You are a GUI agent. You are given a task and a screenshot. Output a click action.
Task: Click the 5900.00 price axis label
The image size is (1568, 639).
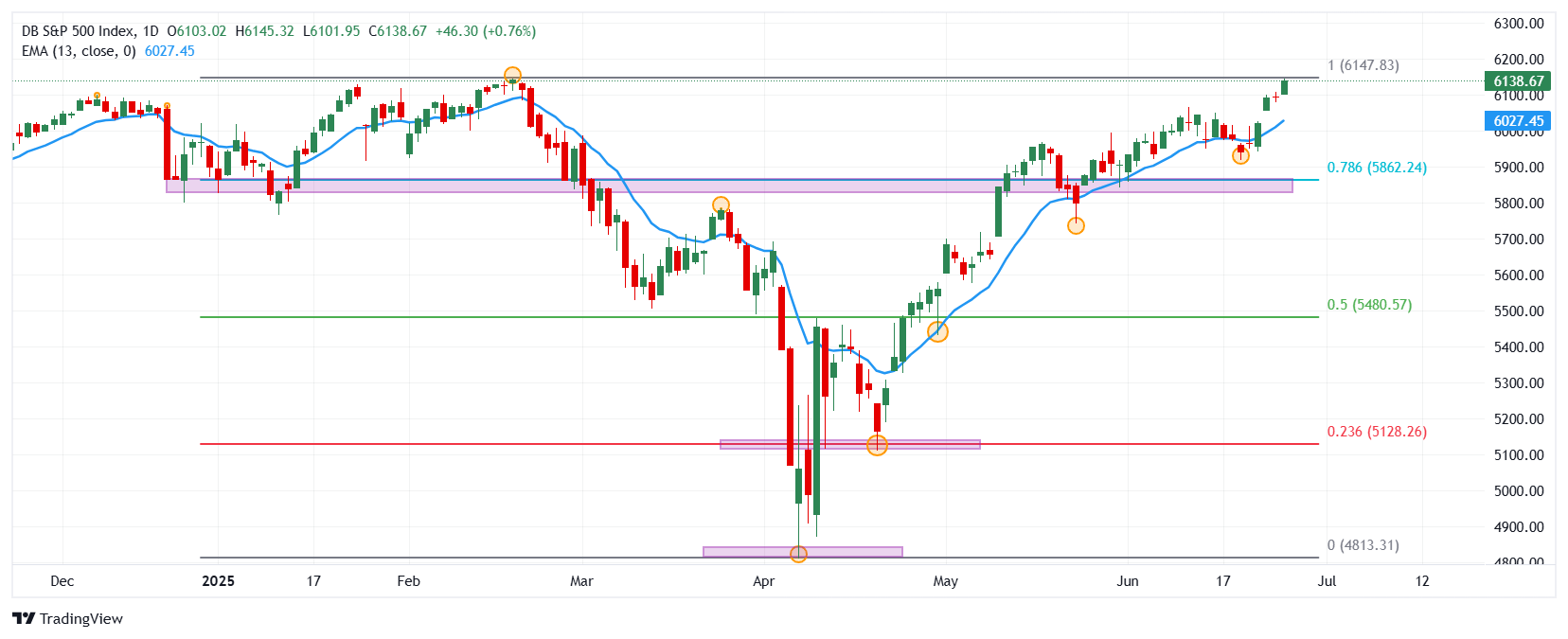coord(1519,168)
